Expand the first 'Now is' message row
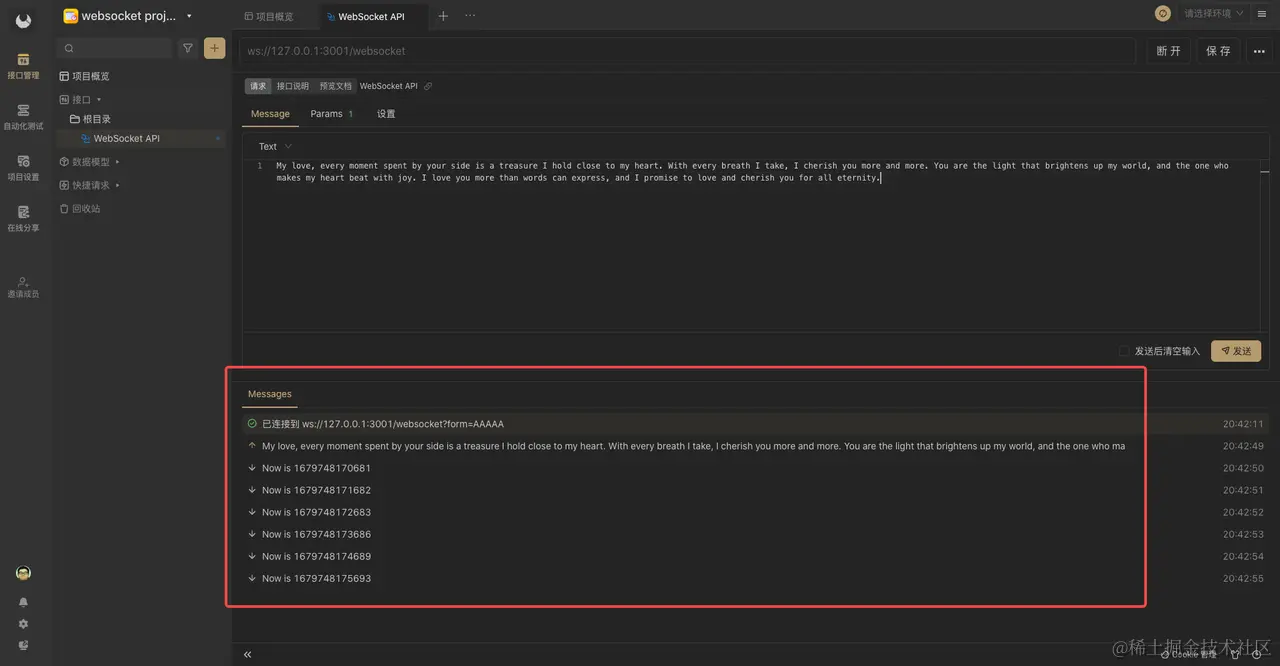1280x666 pixels. pos(251,468)
